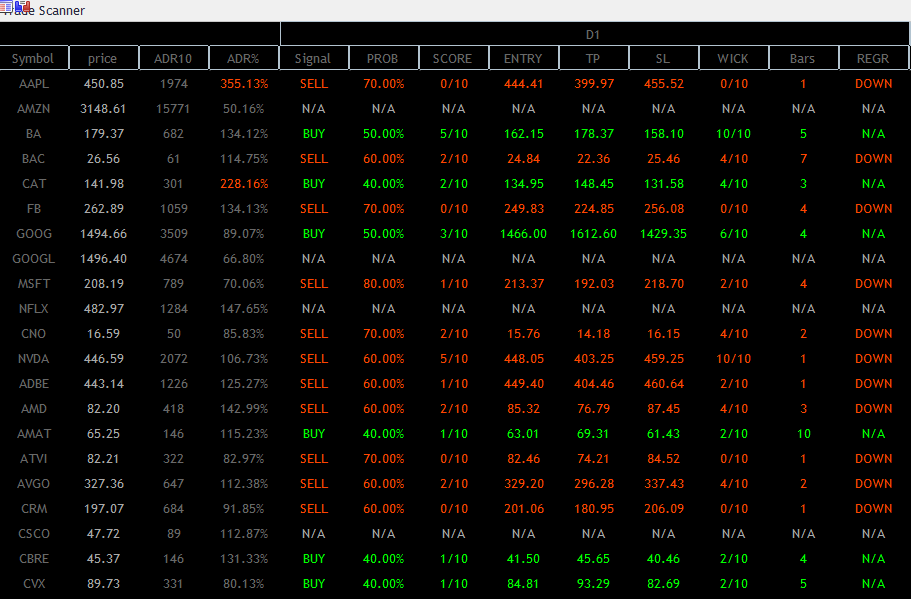
Task: Click CRM's stop loss 206.09
Action: tap(663, 508)
